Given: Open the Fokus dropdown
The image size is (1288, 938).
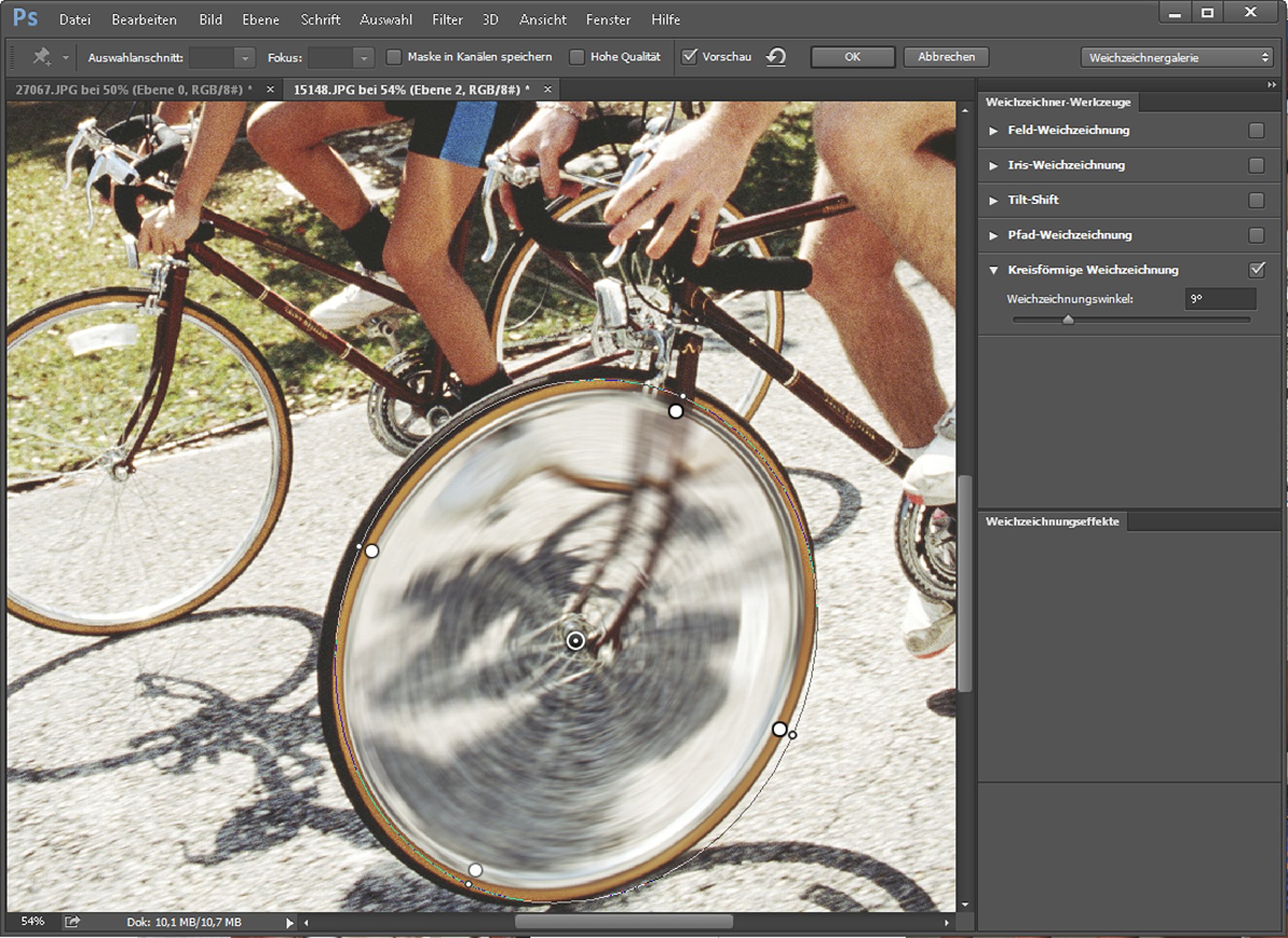Looking at the screenshot, I should pos(364,58).
